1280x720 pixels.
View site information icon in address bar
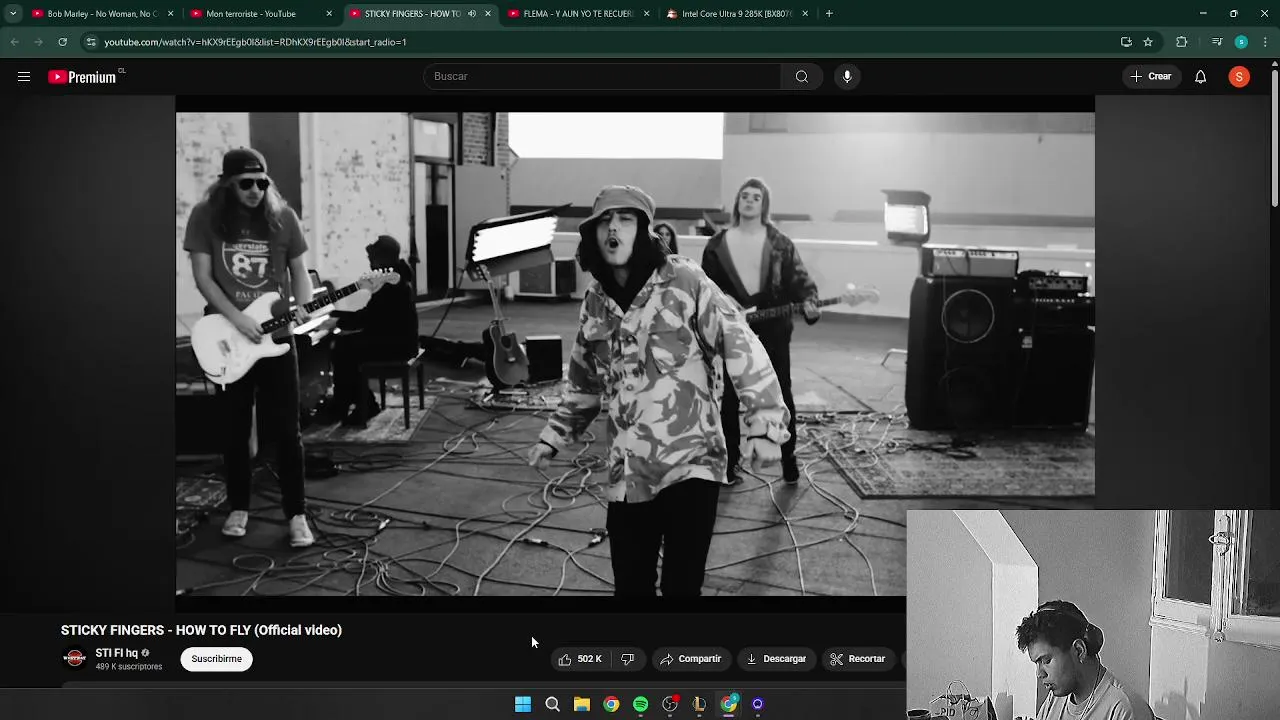(91, 42)
